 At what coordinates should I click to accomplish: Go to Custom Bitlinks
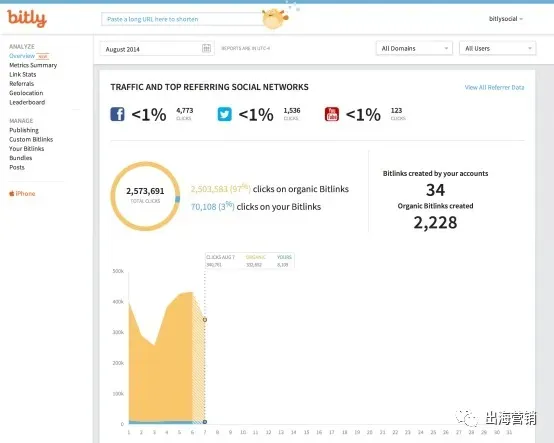tap(31, 139)
